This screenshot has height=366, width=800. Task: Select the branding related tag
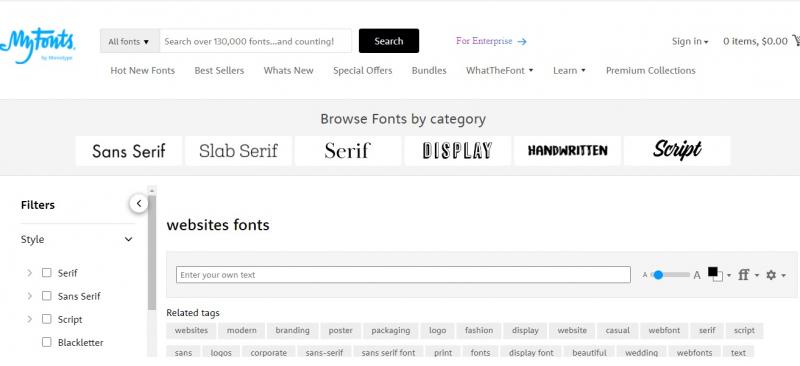tap(292, 330)
